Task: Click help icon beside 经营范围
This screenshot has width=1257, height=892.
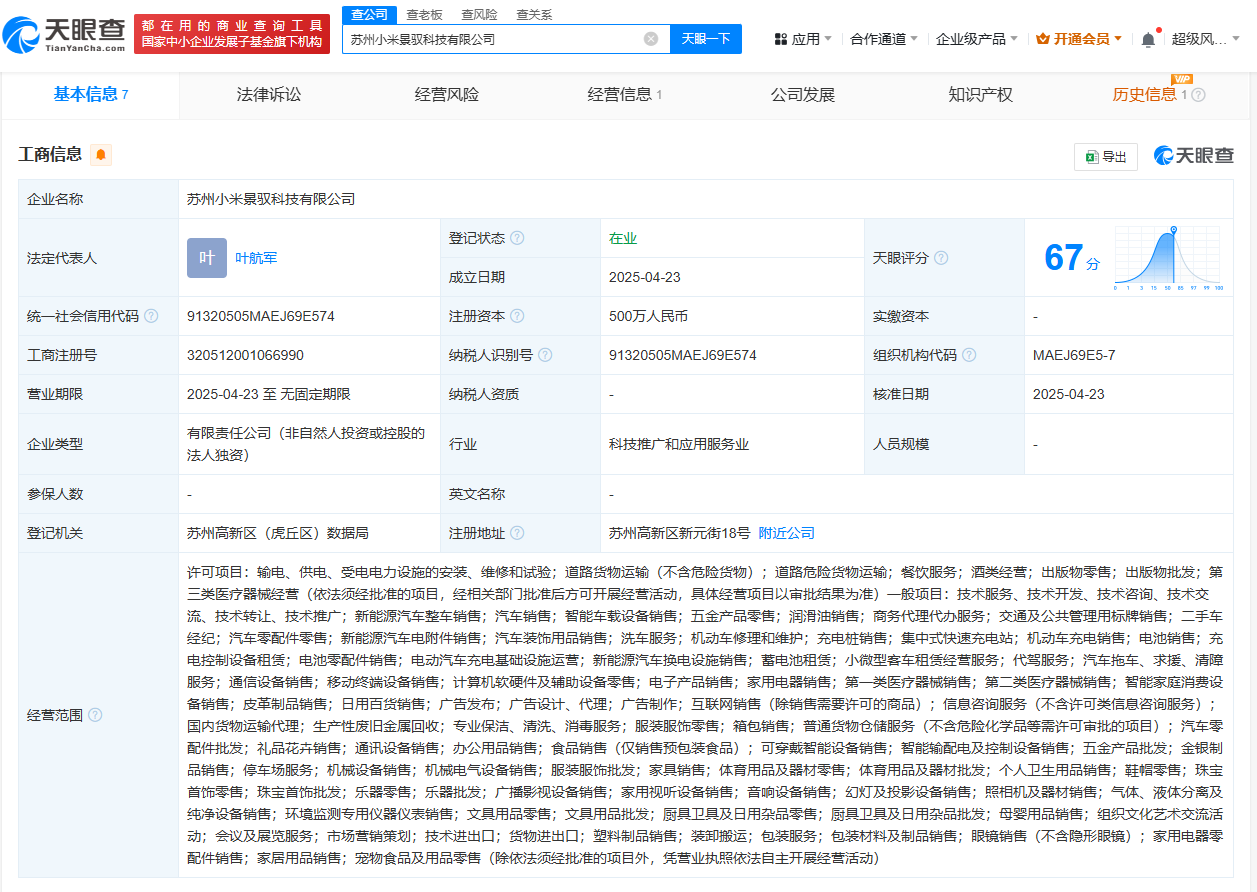Action: click(x=95, y=715)
